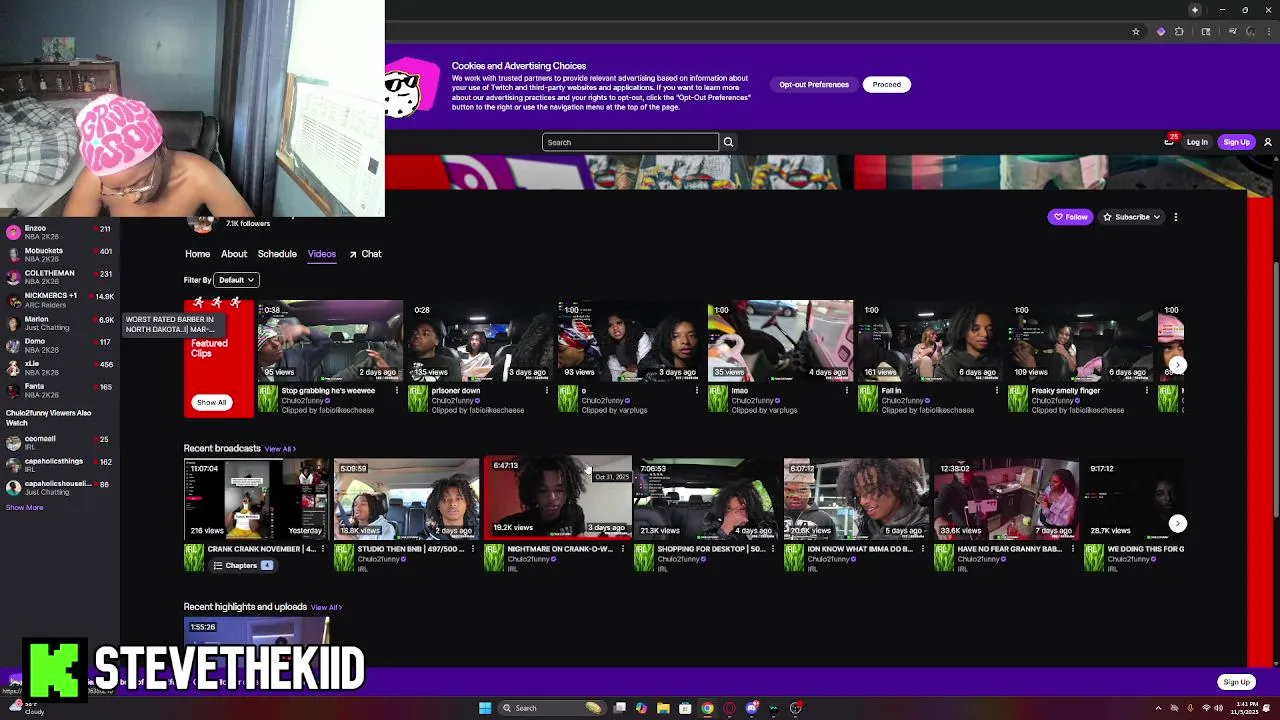1280x720 pixels.
Task: Open the 'STUDIO THEN BNB' broadcast thumbnail
Action: (406, 499)
